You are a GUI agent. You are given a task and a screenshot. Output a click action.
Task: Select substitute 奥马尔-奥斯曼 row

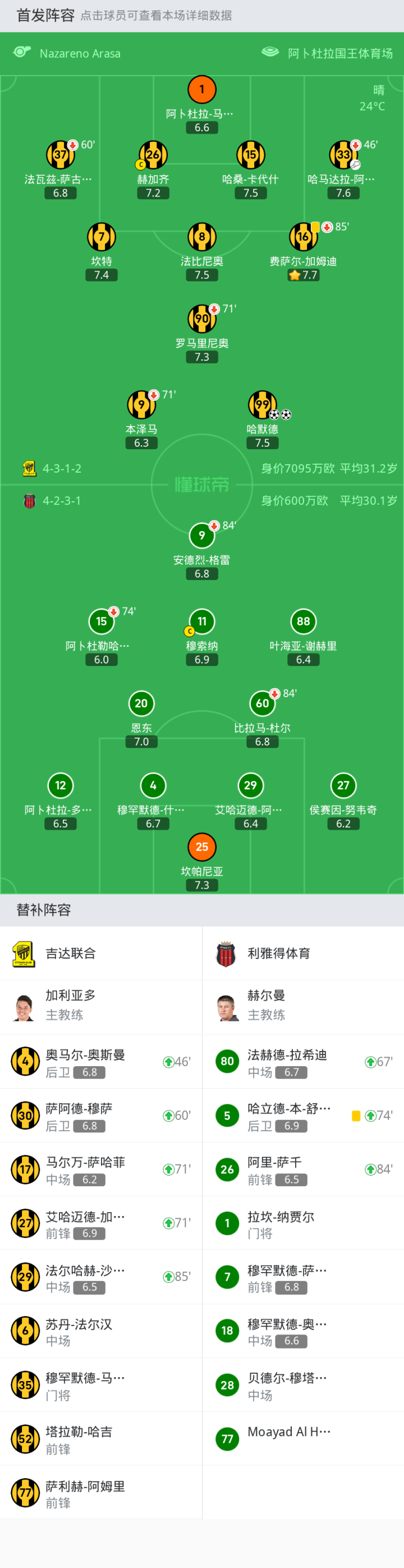click(x=101, y=1062)
